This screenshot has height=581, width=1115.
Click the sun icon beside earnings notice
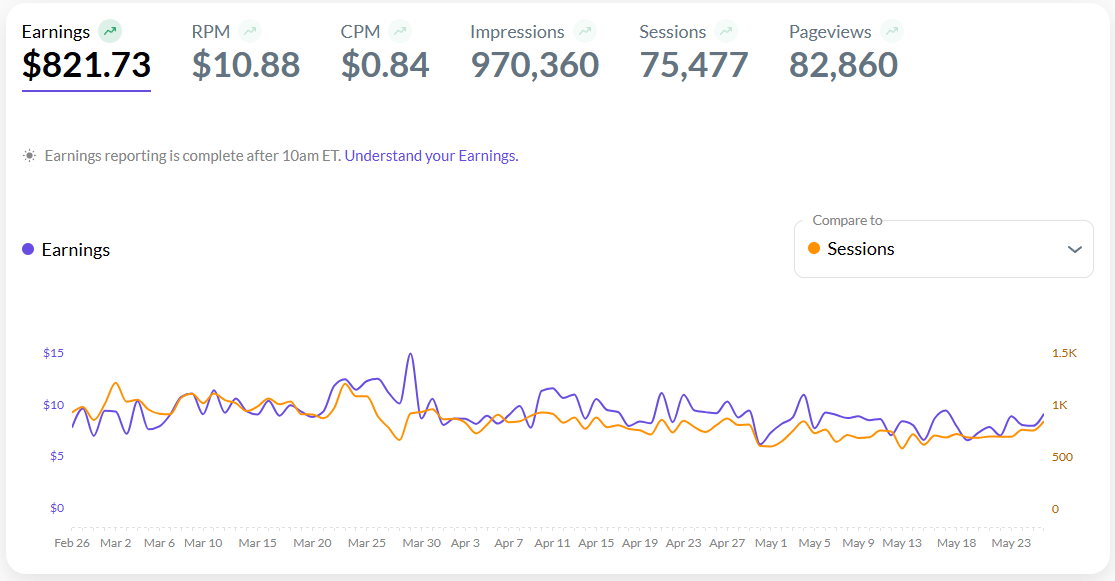30,156
